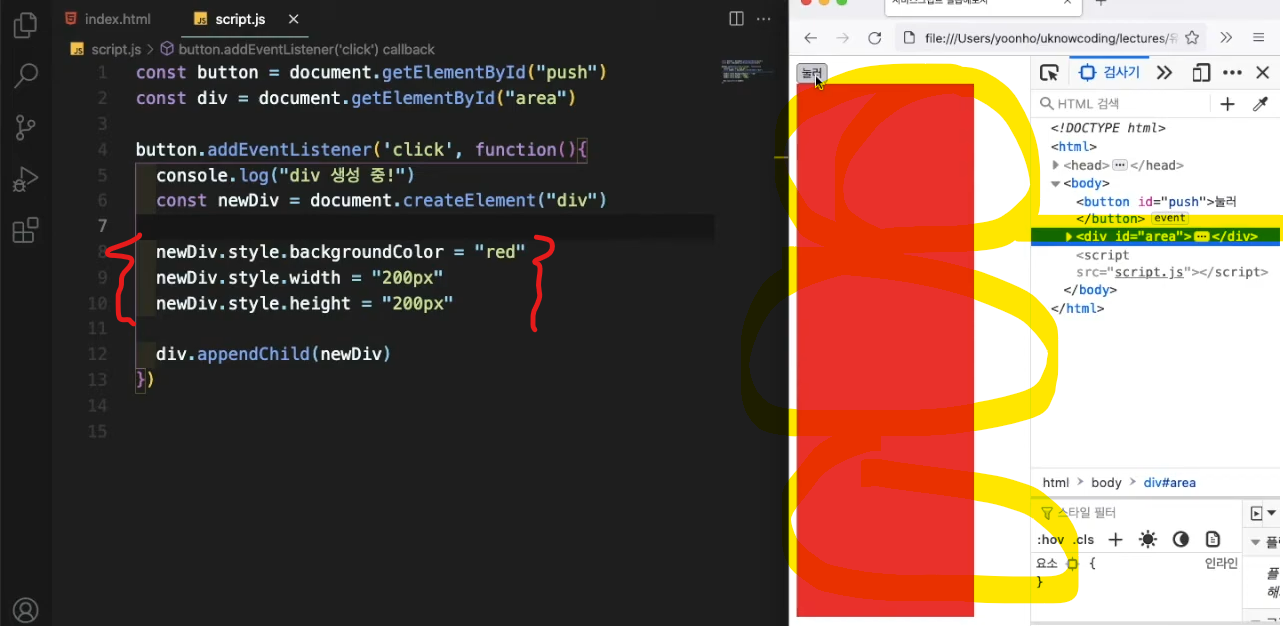Focus the 스타일 필터 filter field
Viewport: 1284px width, 626px height.
pos(1138,513)
